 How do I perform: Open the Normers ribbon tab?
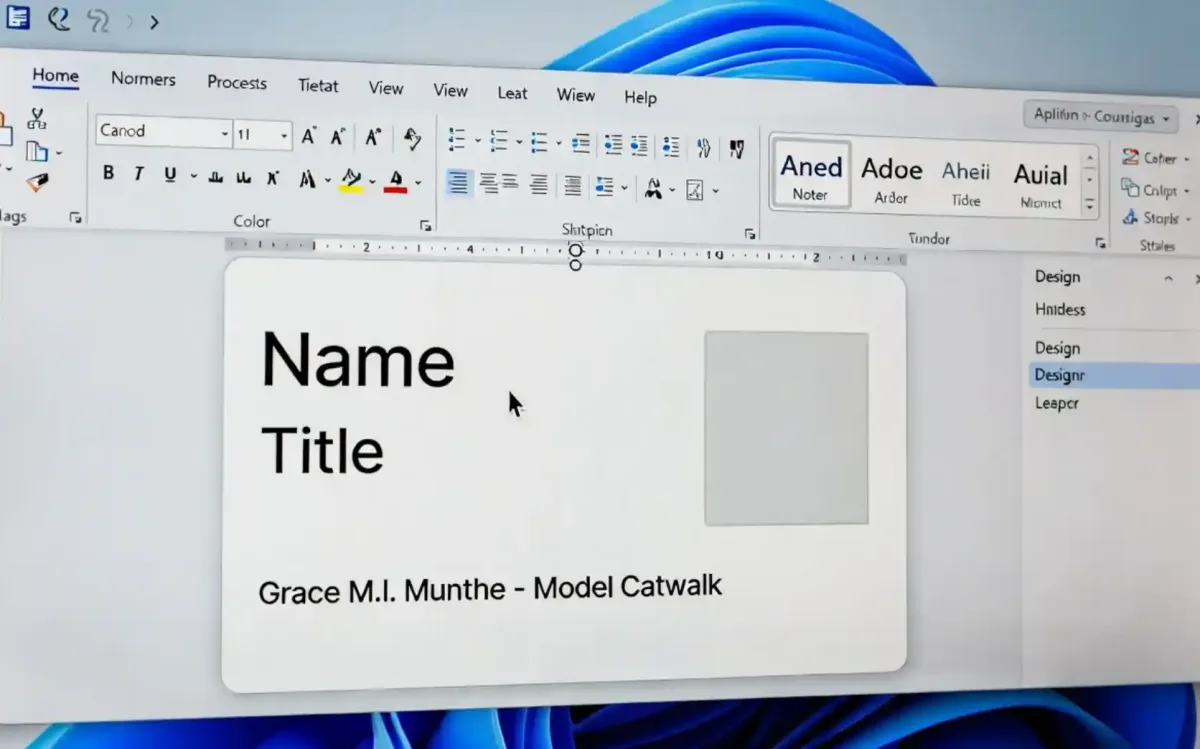tap(143, 79)
